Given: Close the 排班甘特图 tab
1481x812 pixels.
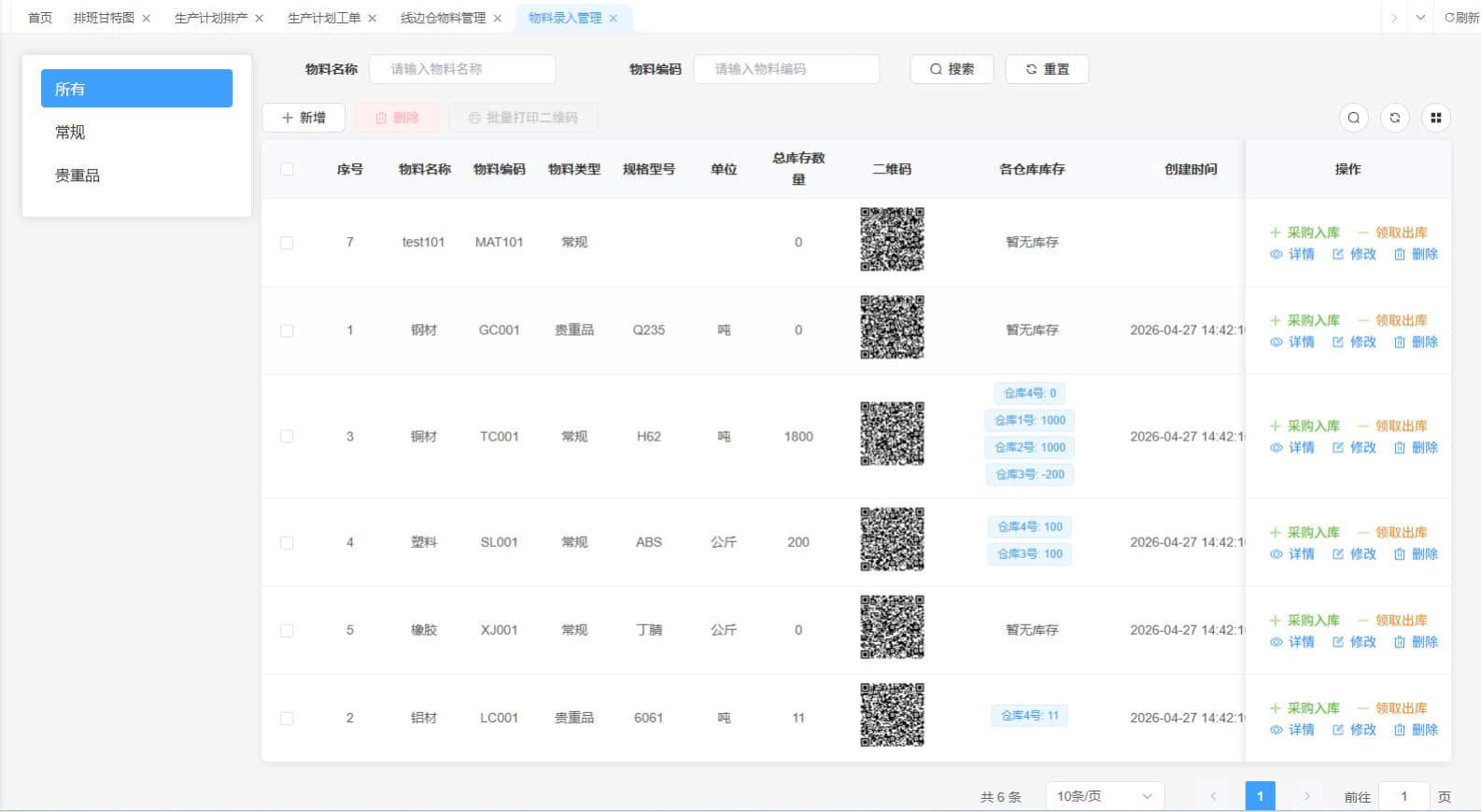Looking at the screenshot, I should coord(146,19).
